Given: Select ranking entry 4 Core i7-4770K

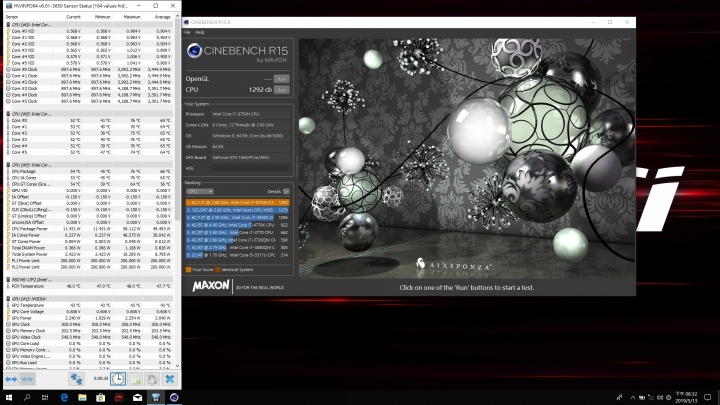Looking at the screenshot, I should (237, 225).
